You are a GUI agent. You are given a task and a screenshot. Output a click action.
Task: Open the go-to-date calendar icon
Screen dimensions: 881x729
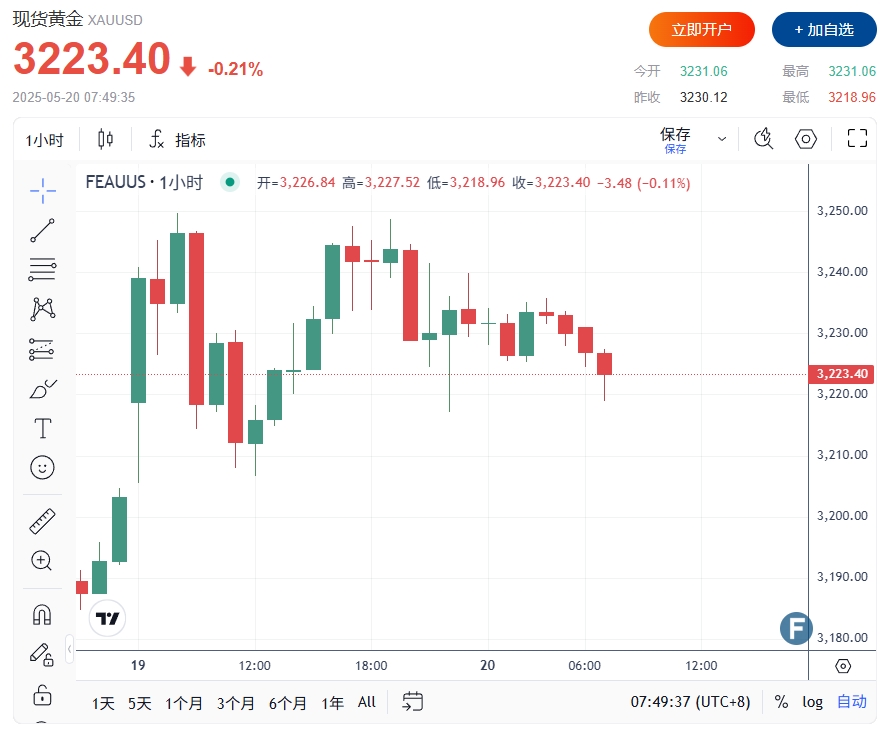[x=413, y=702]
